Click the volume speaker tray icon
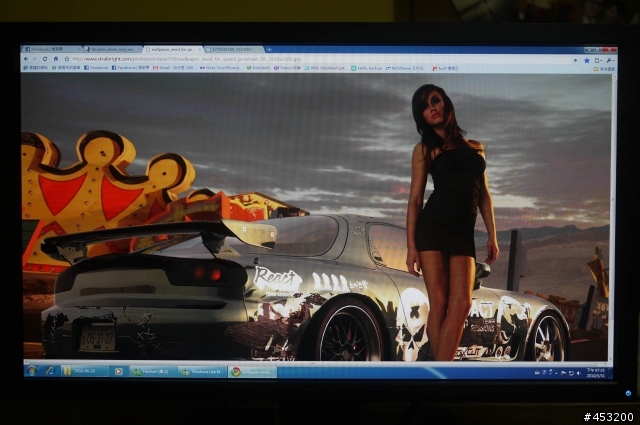The height and width of the screenshot is (425, 640). pos(578,373)
